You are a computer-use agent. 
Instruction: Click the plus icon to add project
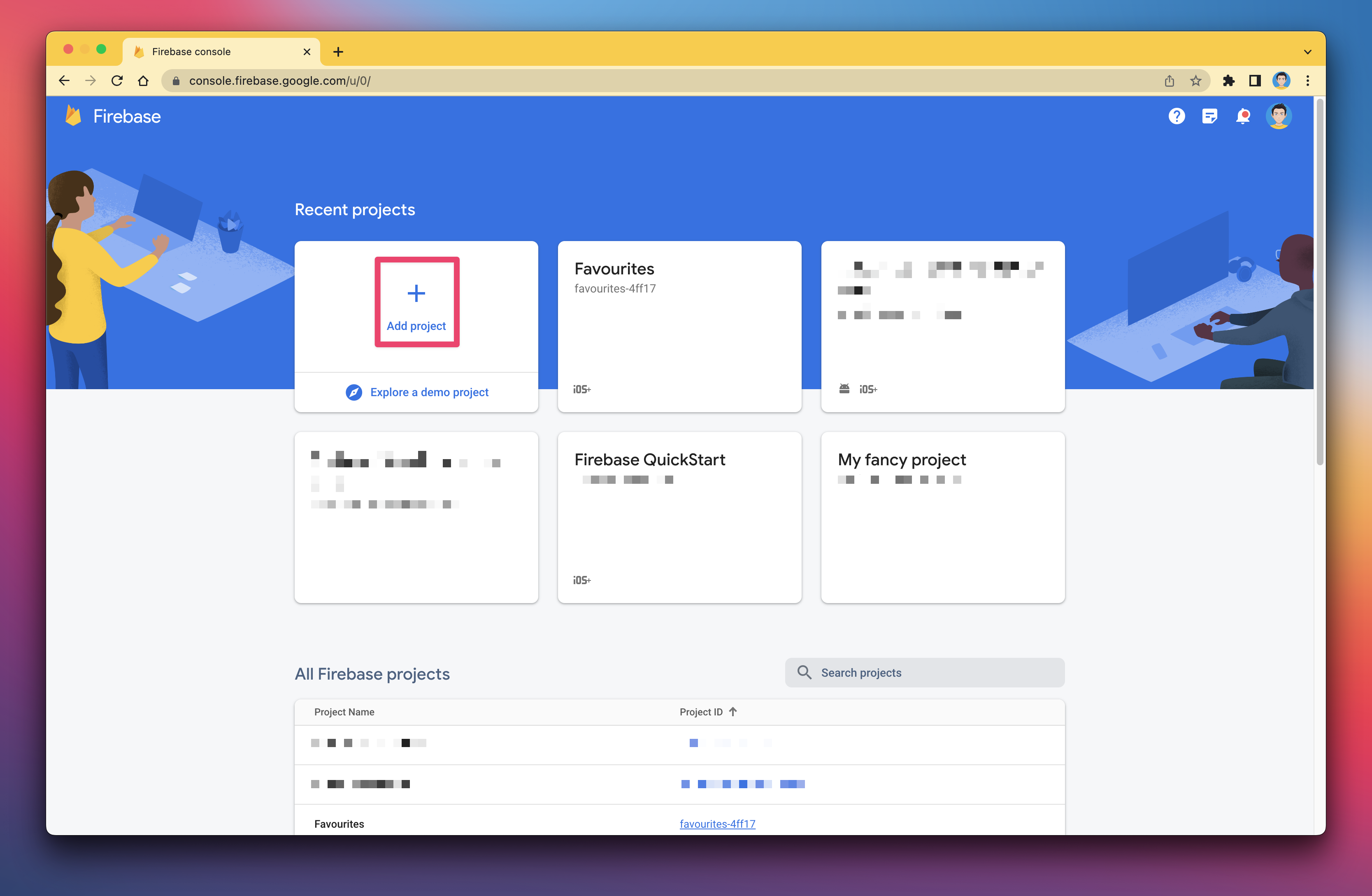tap(416, 293)
